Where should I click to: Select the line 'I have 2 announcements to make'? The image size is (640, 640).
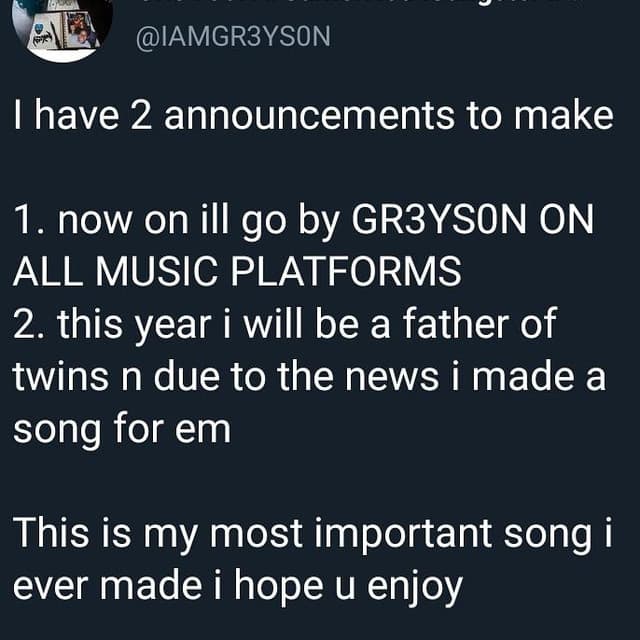pos(313,116)
